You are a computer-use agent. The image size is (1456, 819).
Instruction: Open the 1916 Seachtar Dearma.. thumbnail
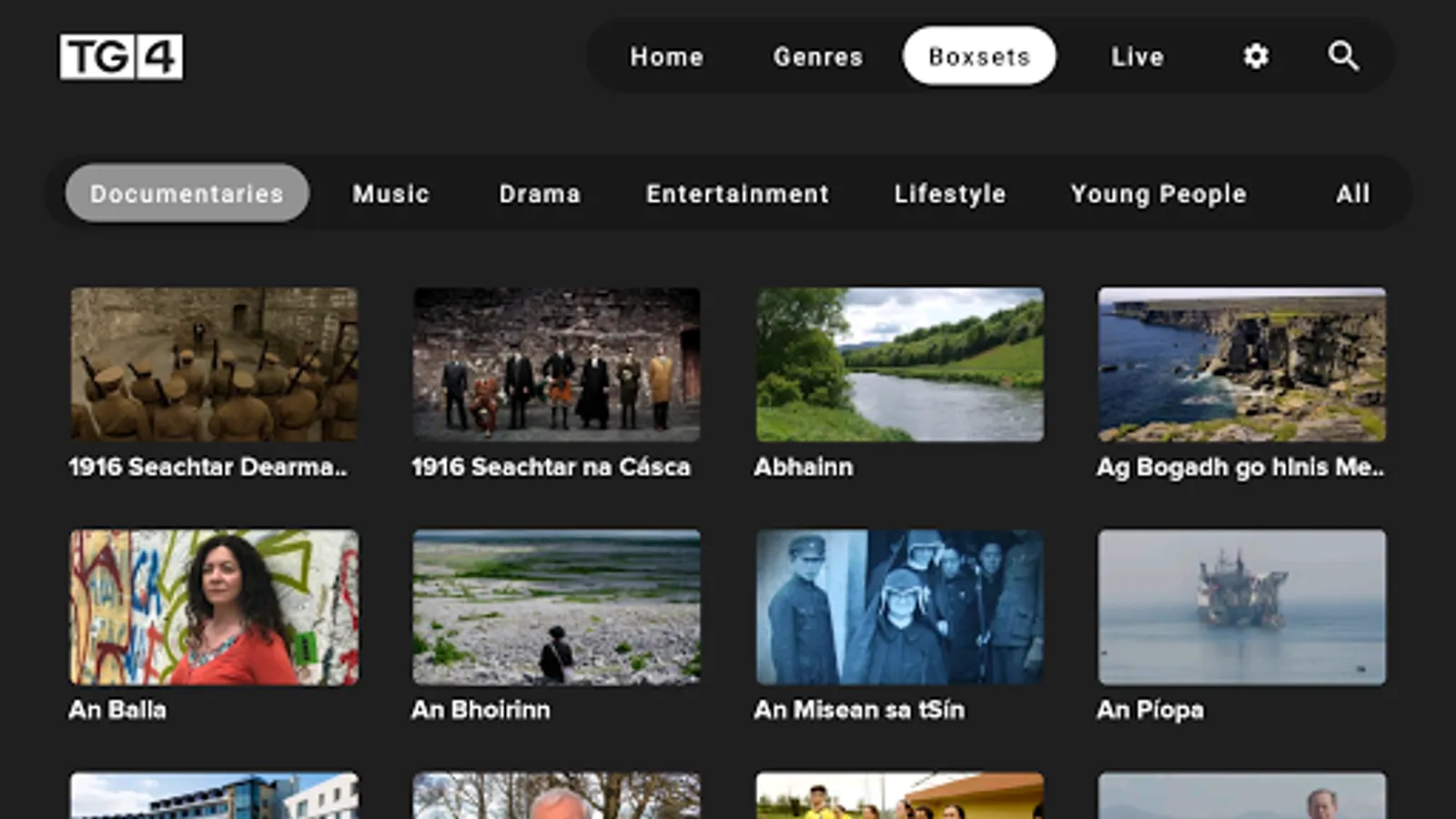[215, 365]
